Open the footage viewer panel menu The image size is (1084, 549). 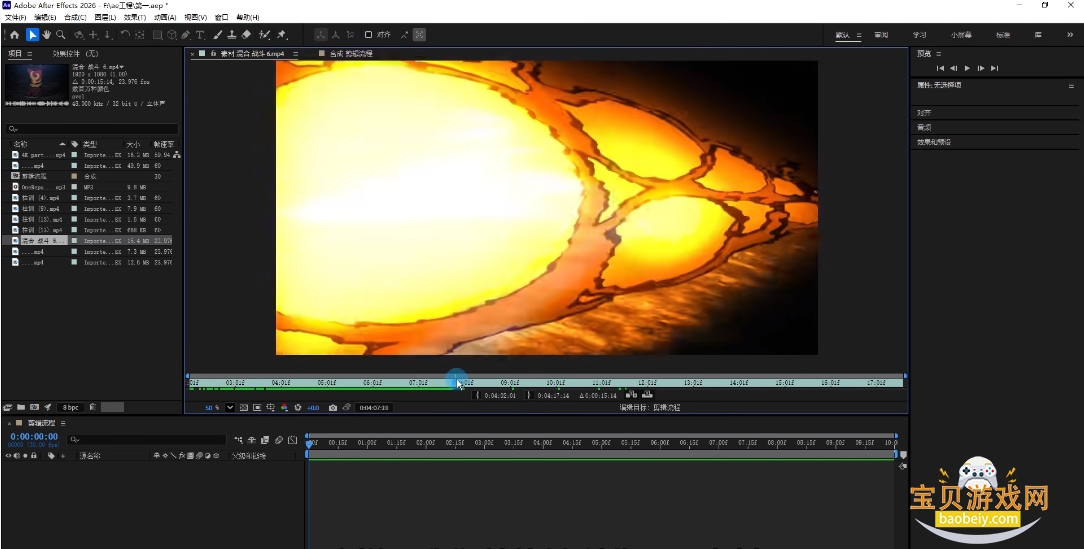tap(295, 53)
